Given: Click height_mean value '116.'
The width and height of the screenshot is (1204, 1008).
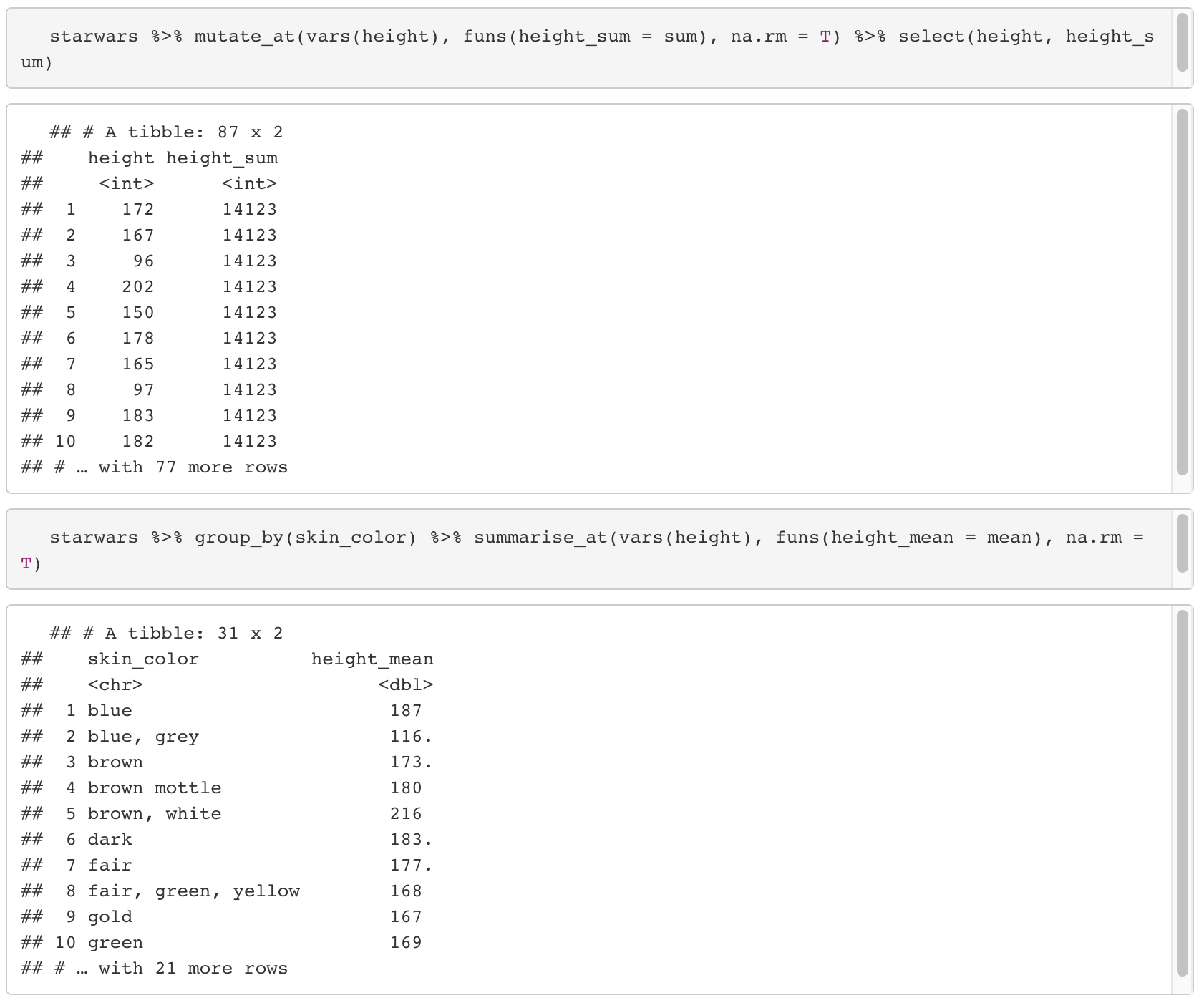Looking at the screenshot, I should tap(412, 737).
